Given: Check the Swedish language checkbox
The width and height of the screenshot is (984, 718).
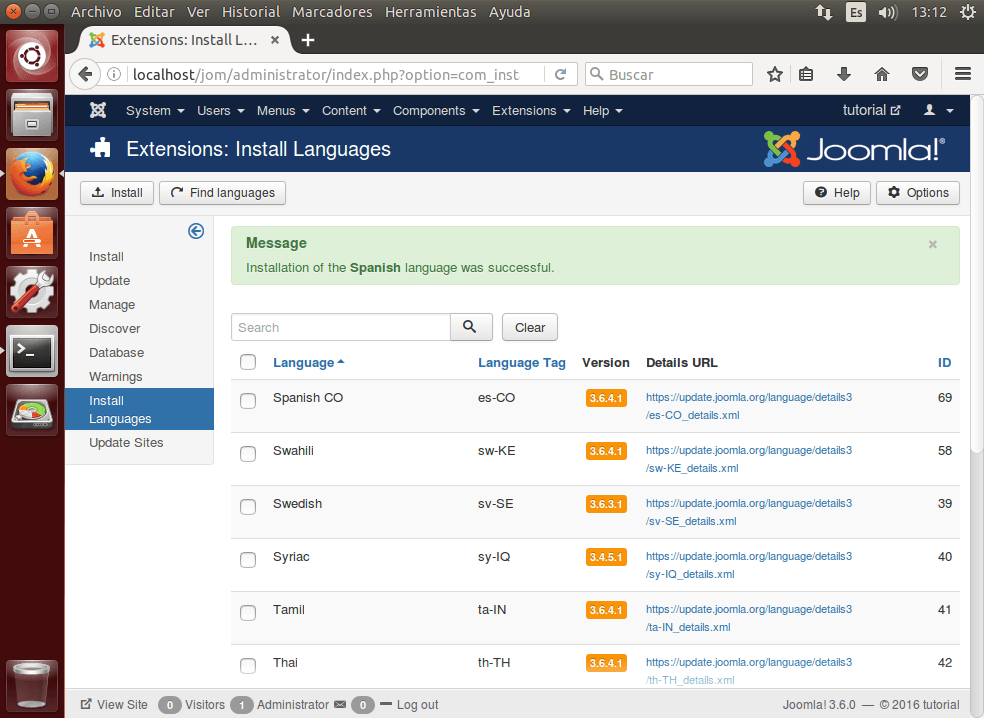Looking at the screenshot, I should pyautogui.click(x=248, y=506).
